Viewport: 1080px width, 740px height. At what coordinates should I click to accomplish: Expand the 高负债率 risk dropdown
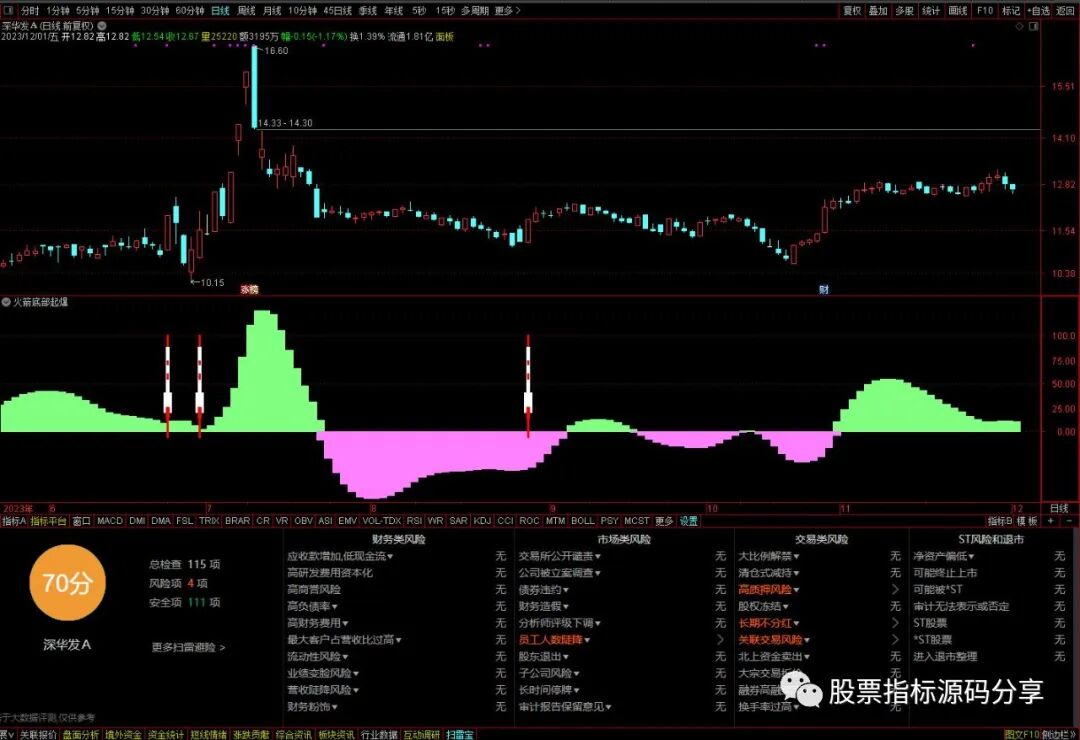[313, 606]
